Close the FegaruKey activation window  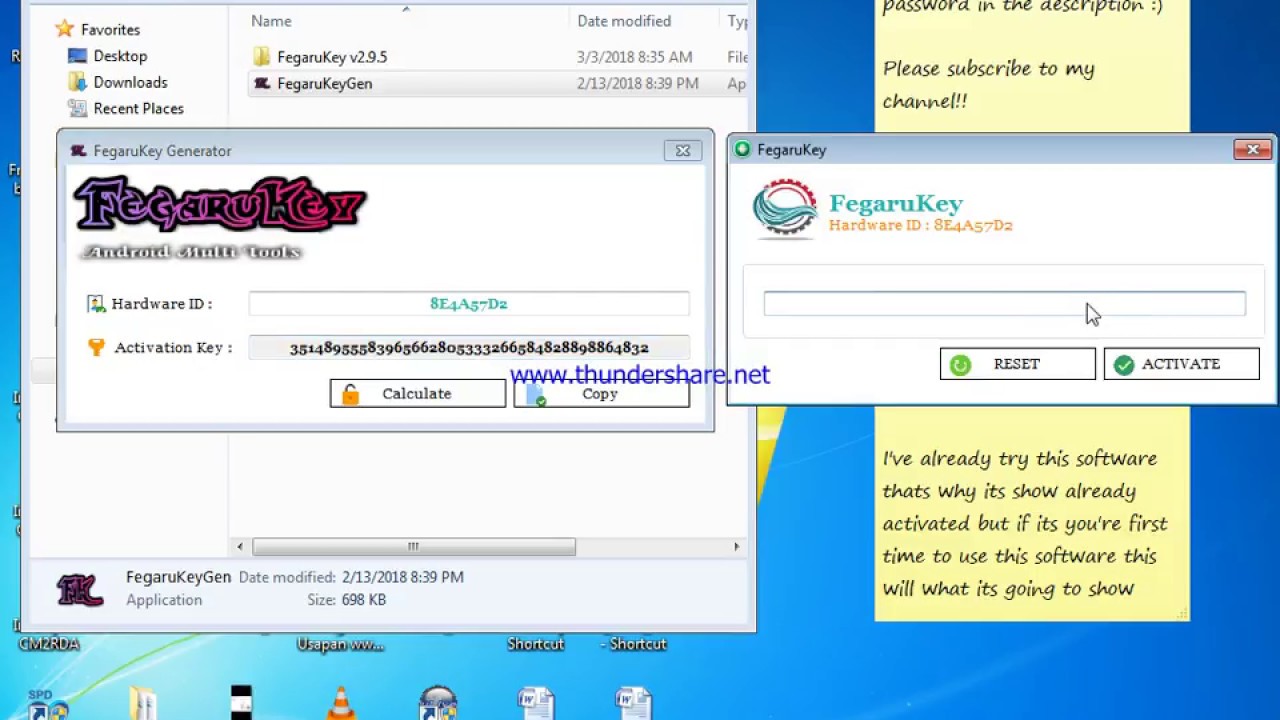coord(1253,150)
